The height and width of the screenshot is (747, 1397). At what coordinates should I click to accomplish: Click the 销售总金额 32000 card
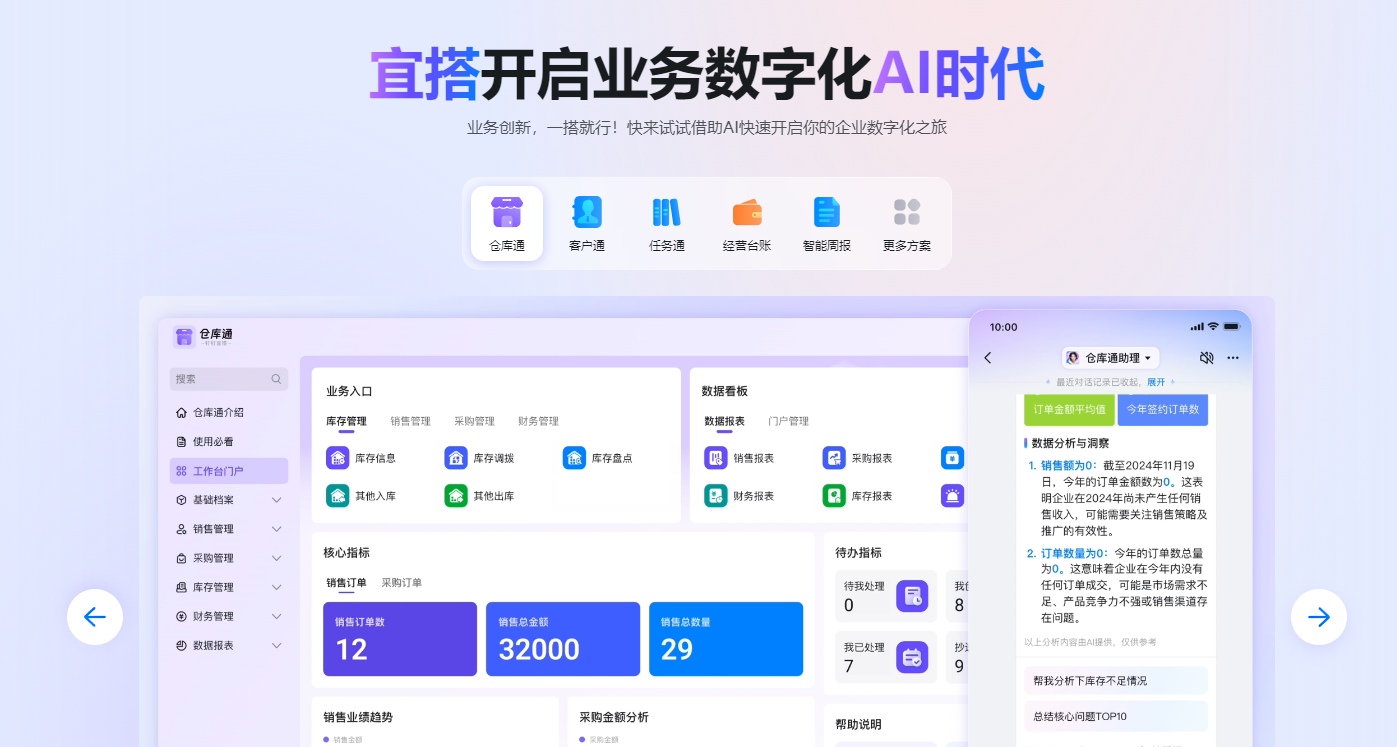point(563,639)
